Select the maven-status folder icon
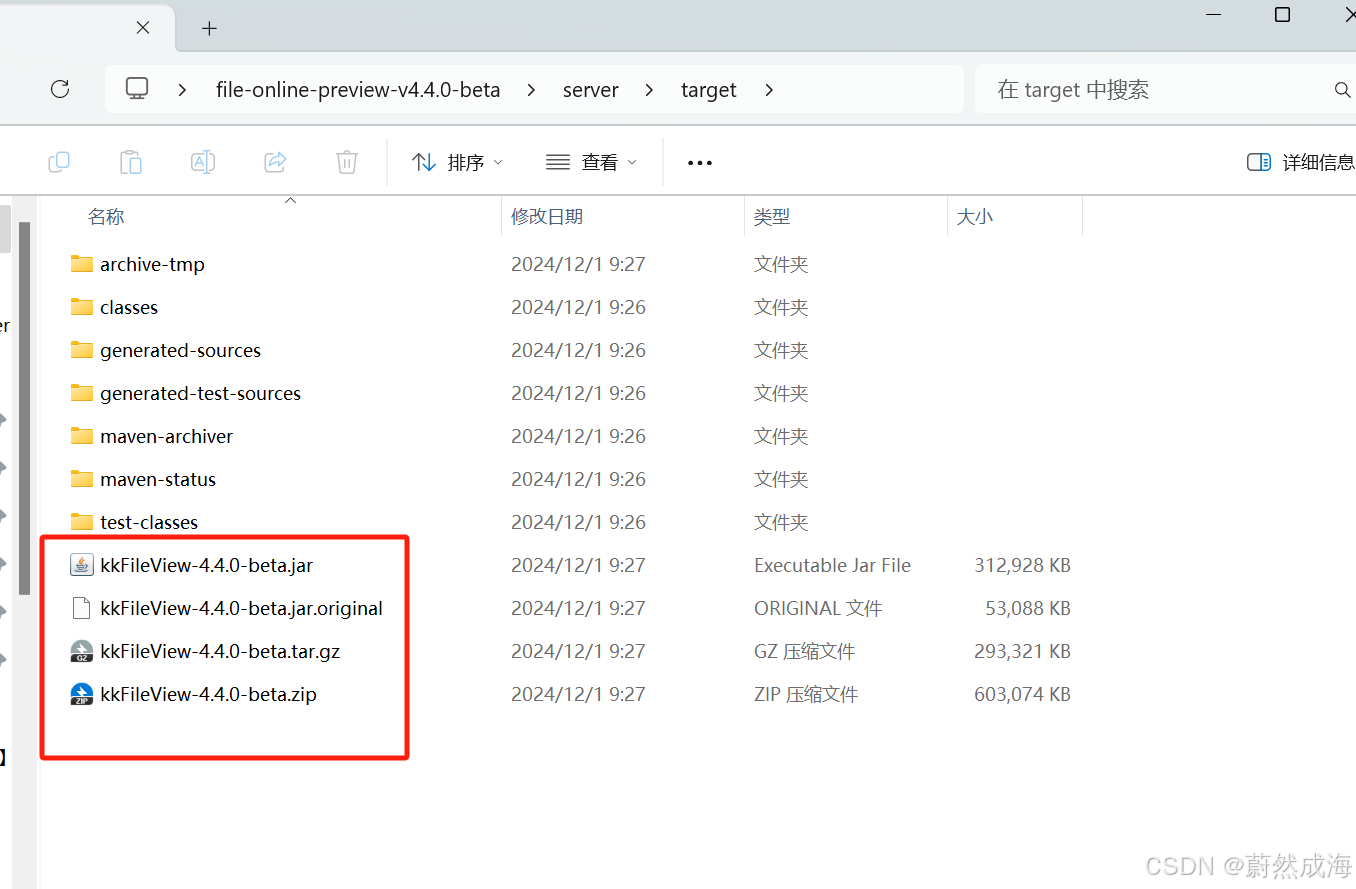 point(82,479)
